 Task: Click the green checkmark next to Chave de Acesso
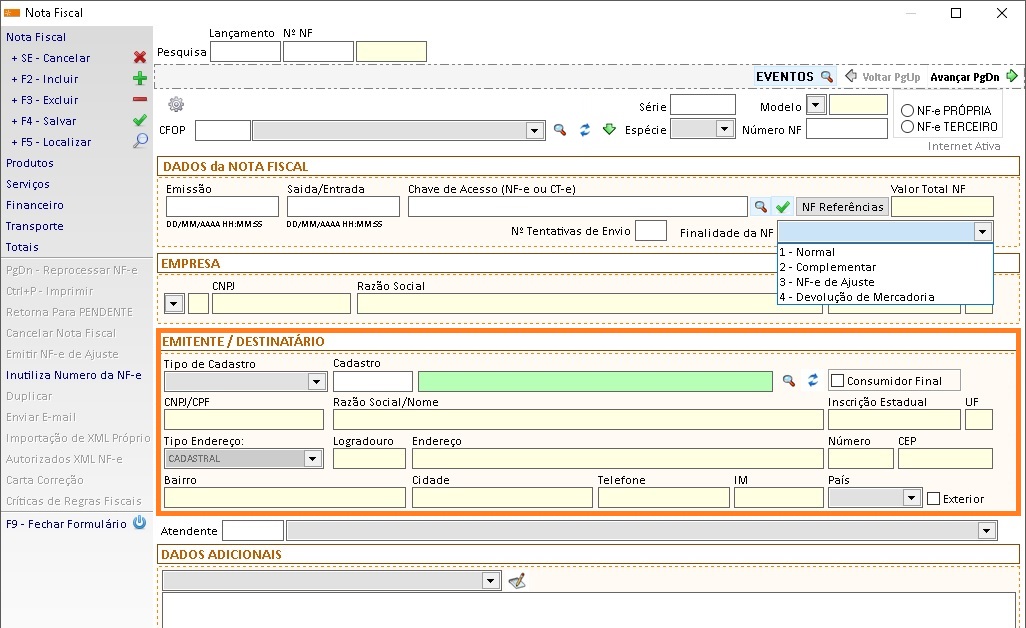click(782, 207)
